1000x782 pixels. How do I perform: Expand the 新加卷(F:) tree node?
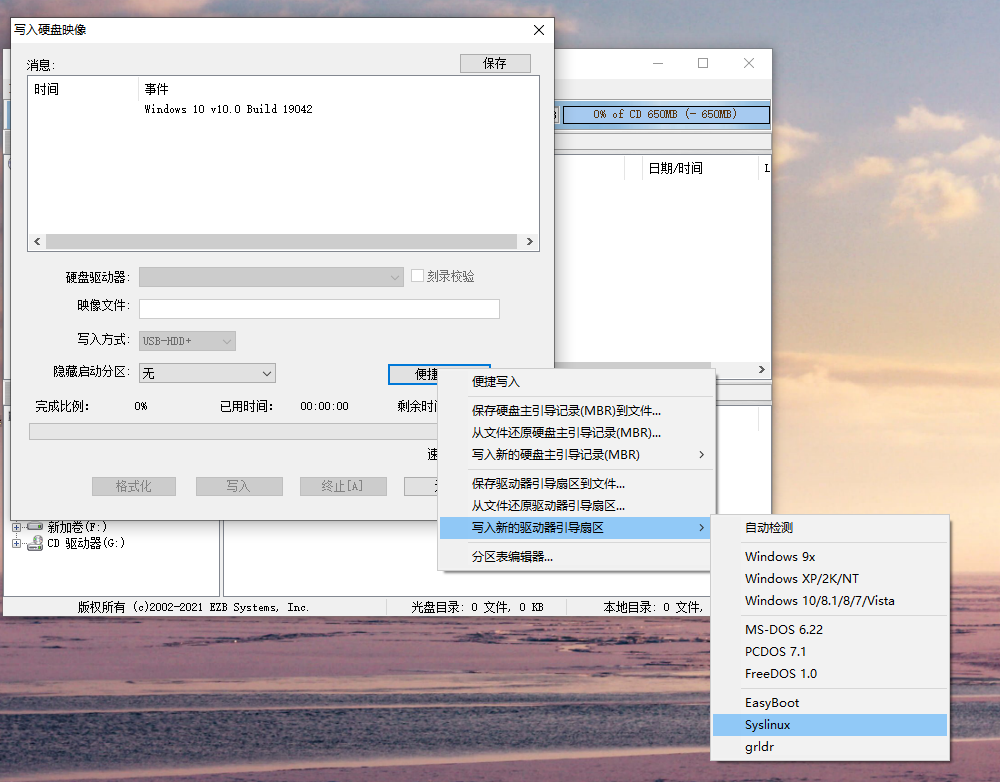17,527
